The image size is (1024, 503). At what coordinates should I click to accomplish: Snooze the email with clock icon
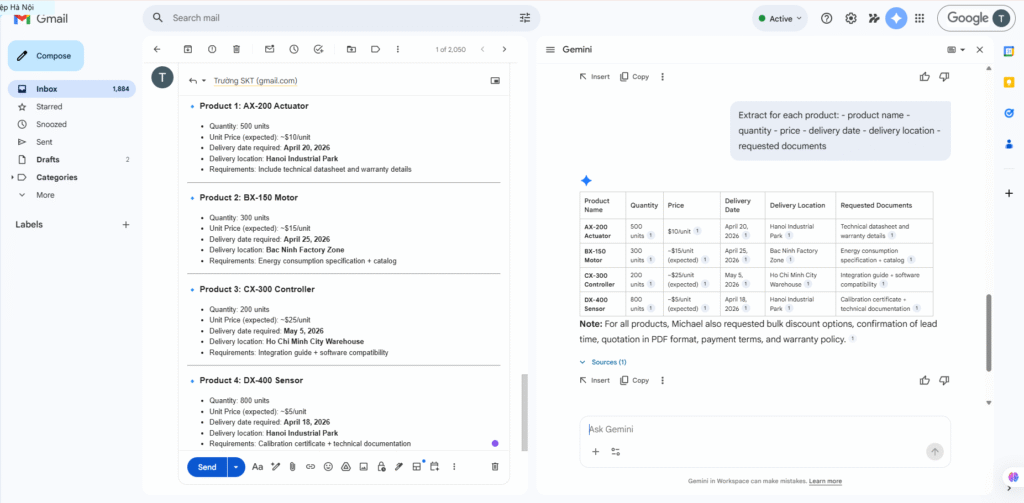point(293,49)
